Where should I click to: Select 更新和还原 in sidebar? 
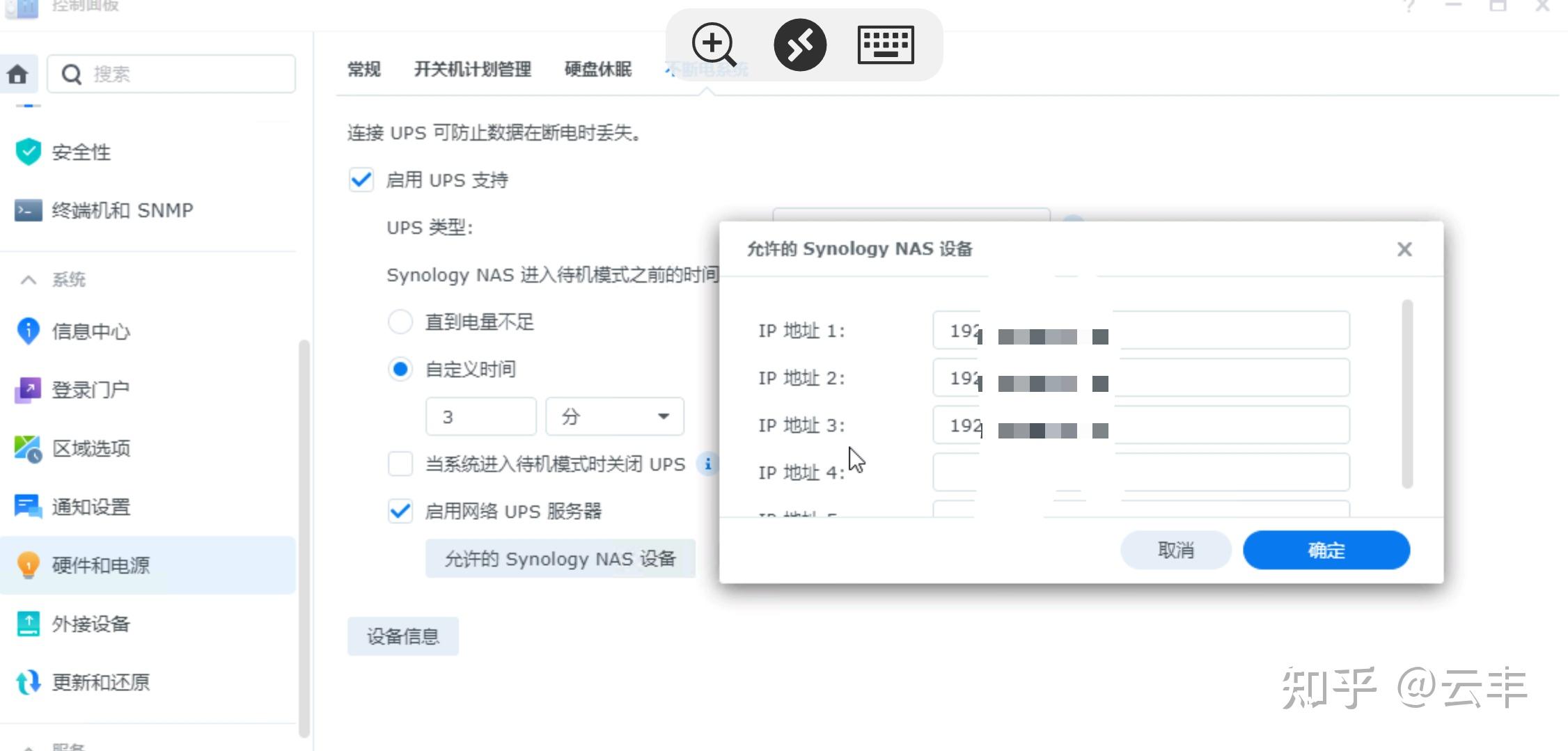pyautogui.click(x=100, y=683)
